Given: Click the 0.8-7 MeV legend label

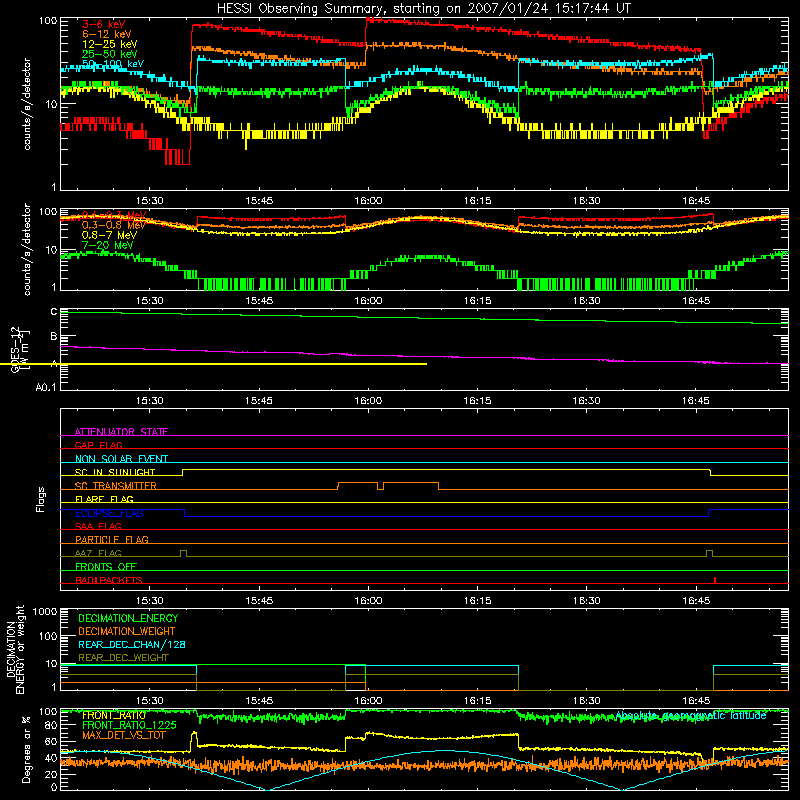Looking at the screenshot, I should click(109, 235).
